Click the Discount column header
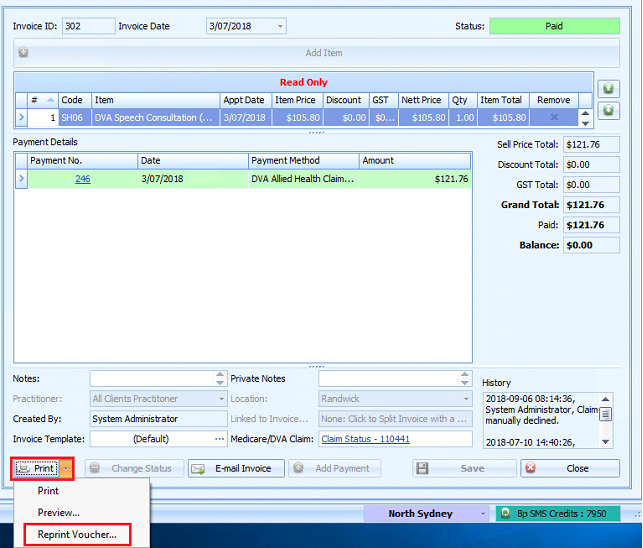This screenshot has width=643, height=548. pyautogui.click(x=346, y=100)
